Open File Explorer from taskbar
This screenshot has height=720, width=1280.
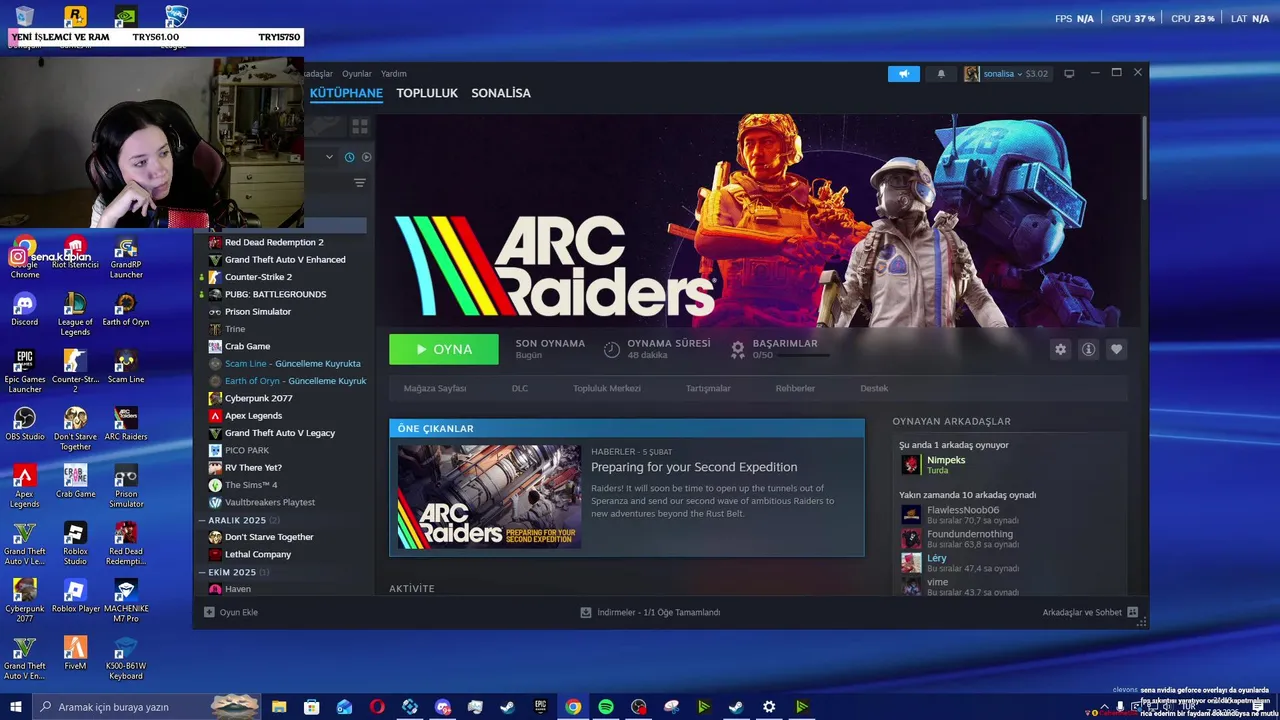(x=279, y=707)
